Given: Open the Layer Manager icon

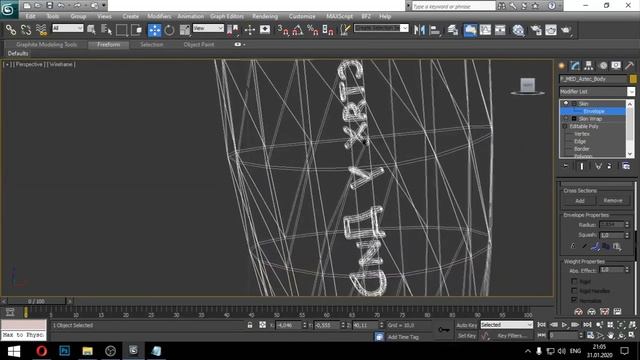Looking at the screenshot, I should click(x=453, y=30).
